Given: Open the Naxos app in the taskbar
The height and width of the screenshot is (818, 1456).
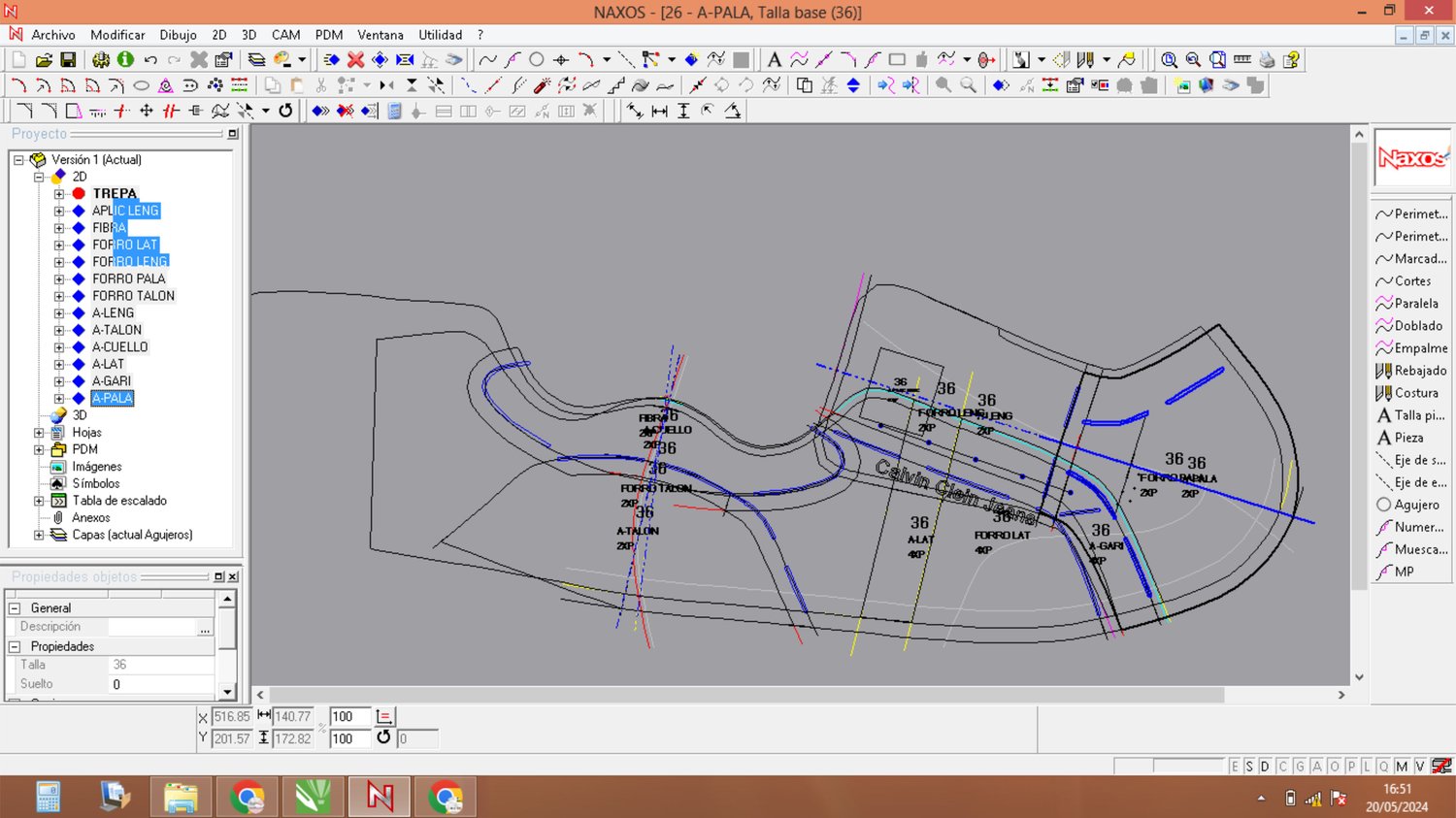Looking at the screenshot, I should click(x=380, y=798).
